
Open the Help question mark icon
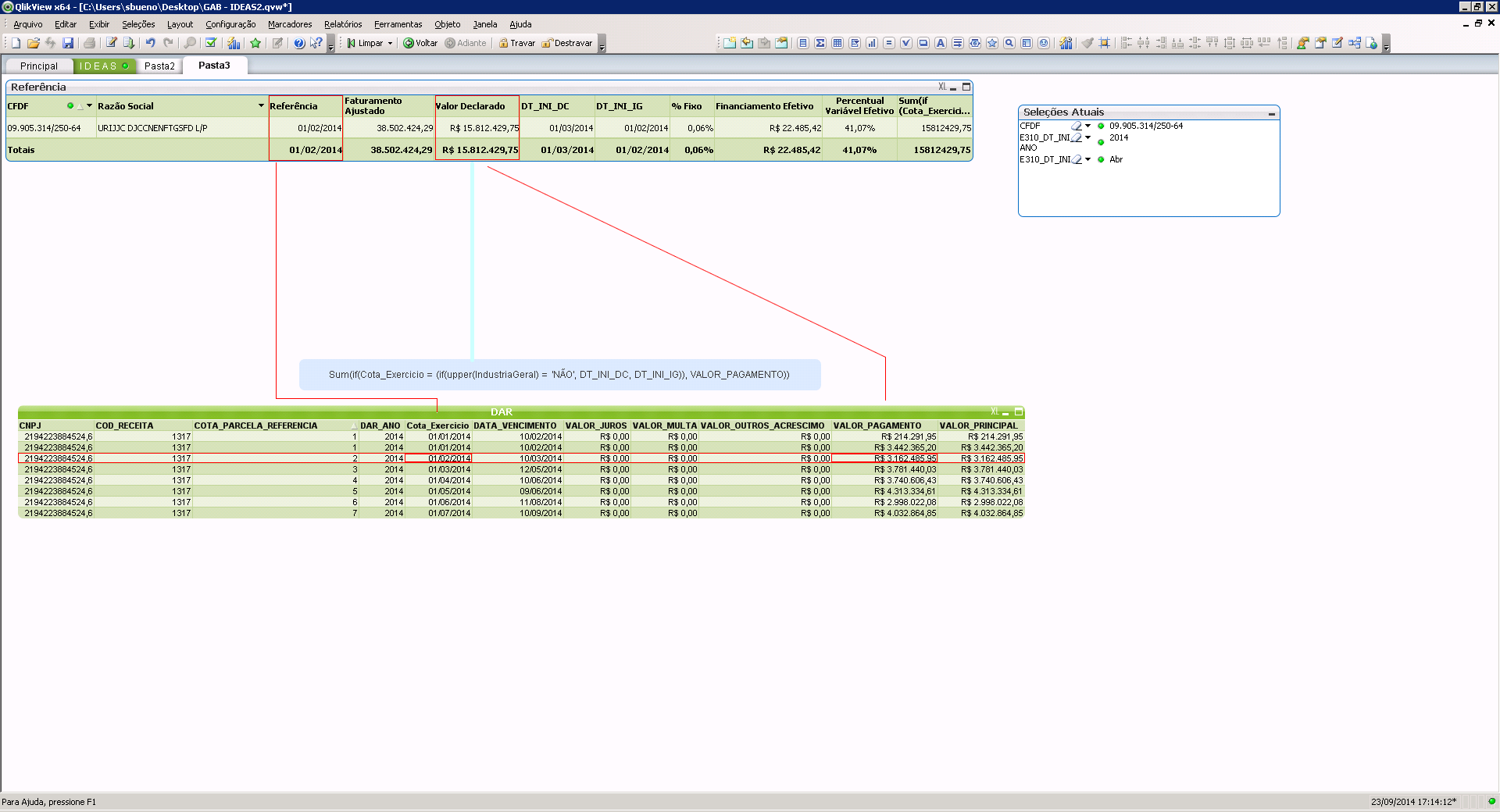click(299, 43)
